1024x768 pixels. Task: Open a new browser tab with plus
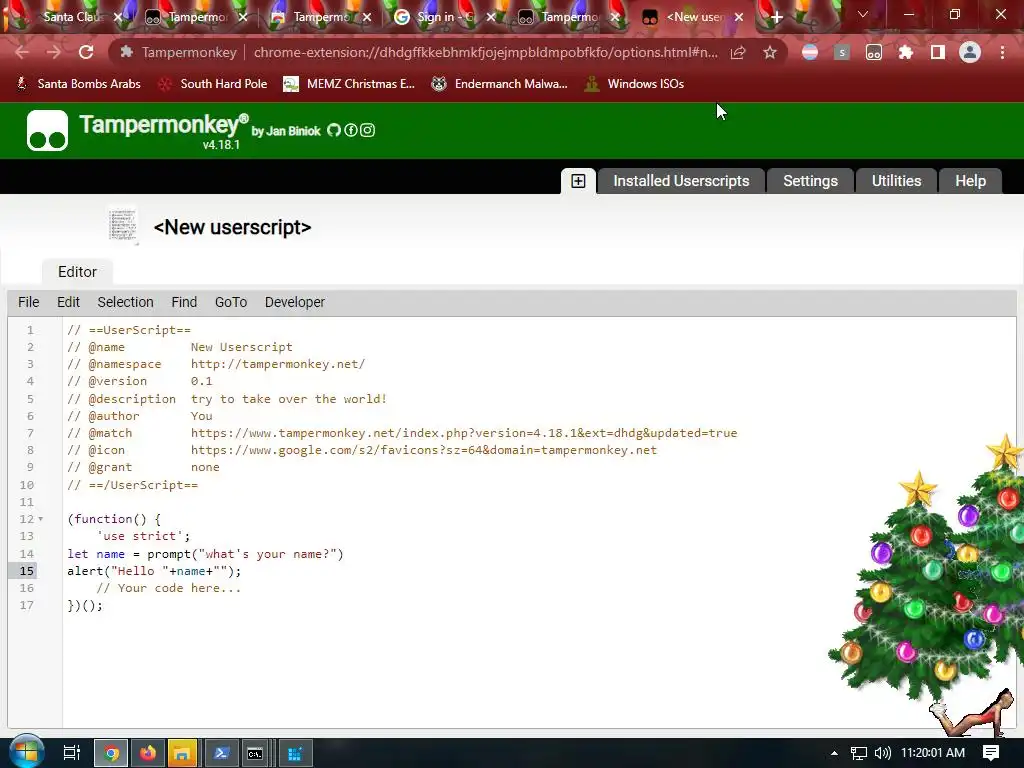776,17
